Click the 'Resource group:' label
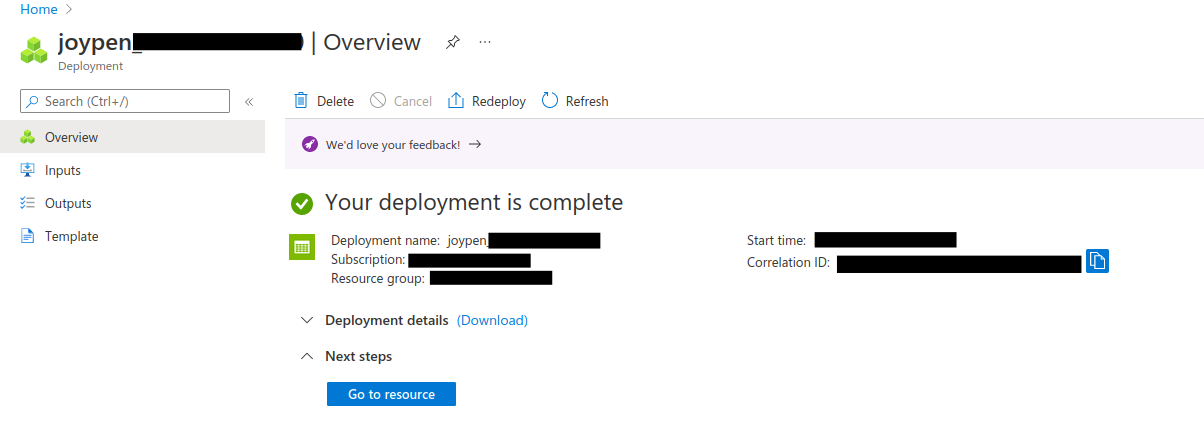Screen dimensions: 1204x441 tap(378, 278)
